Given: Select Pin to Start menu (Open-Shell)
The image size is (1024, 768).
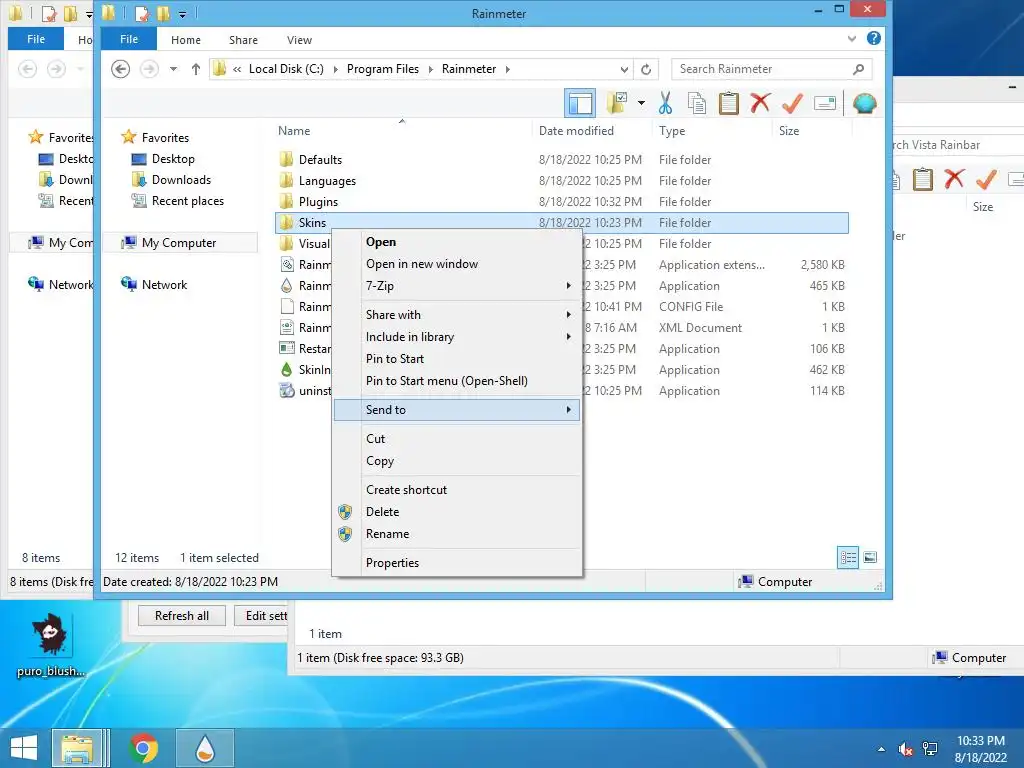Looking at the screenshot, I should (x=456, y=381).
